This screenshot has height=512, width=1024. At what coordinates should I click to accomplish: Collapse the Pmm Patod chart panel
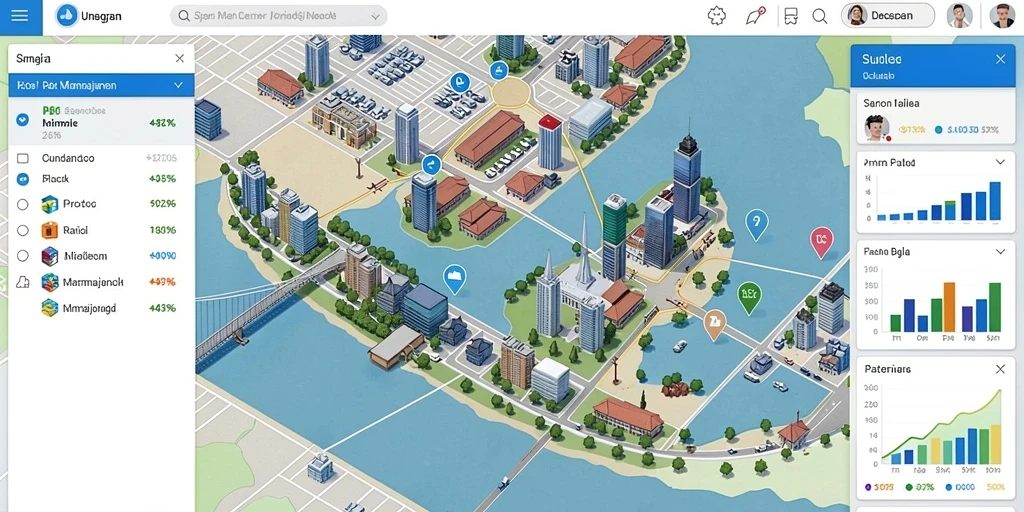click(x=1000, y=162)
